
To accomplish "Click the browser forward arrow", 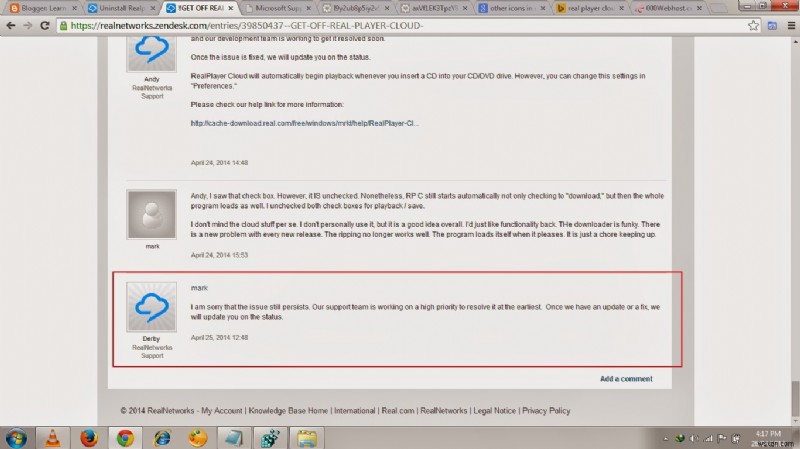I will click(x=28, y=26).
